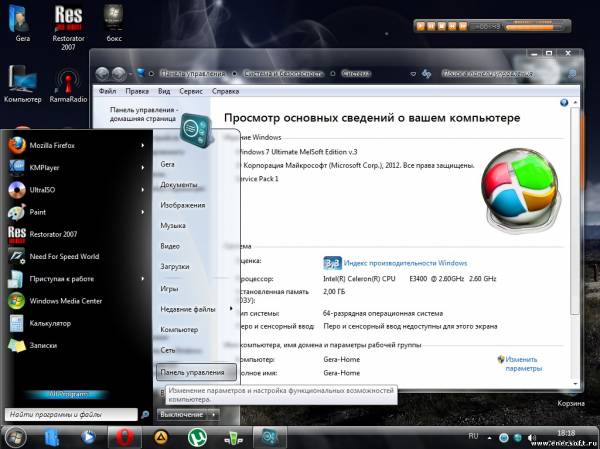The height and width of the screenshot is (449, 600).
Task: Click the Start menu search magnifier
Action: pos(145,414)
